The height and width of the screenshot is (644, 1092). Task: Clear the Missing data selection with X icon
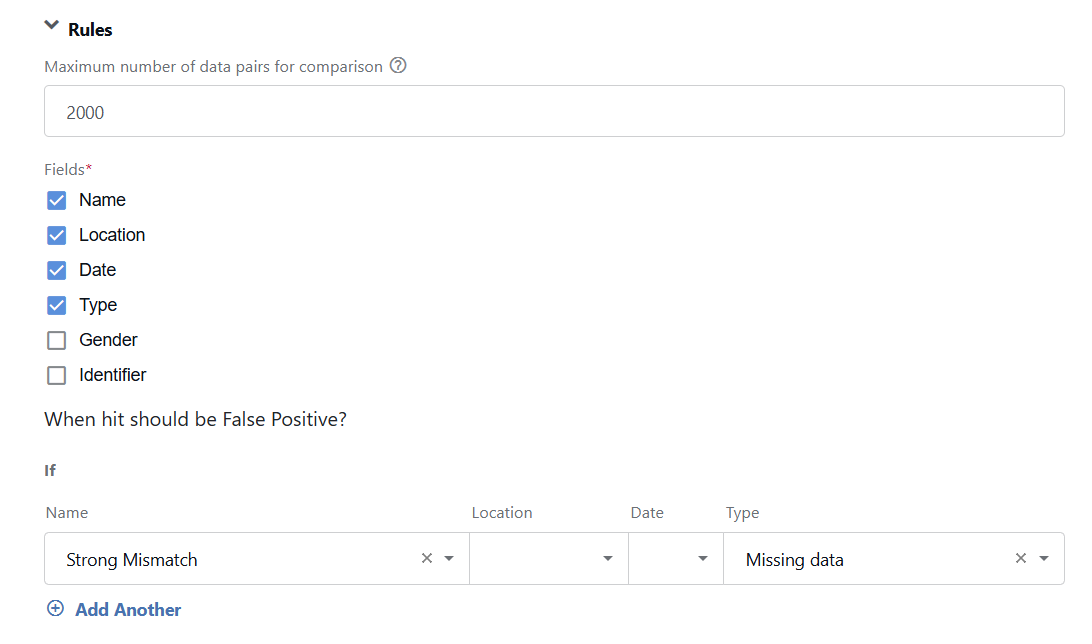click(1021, 558)
